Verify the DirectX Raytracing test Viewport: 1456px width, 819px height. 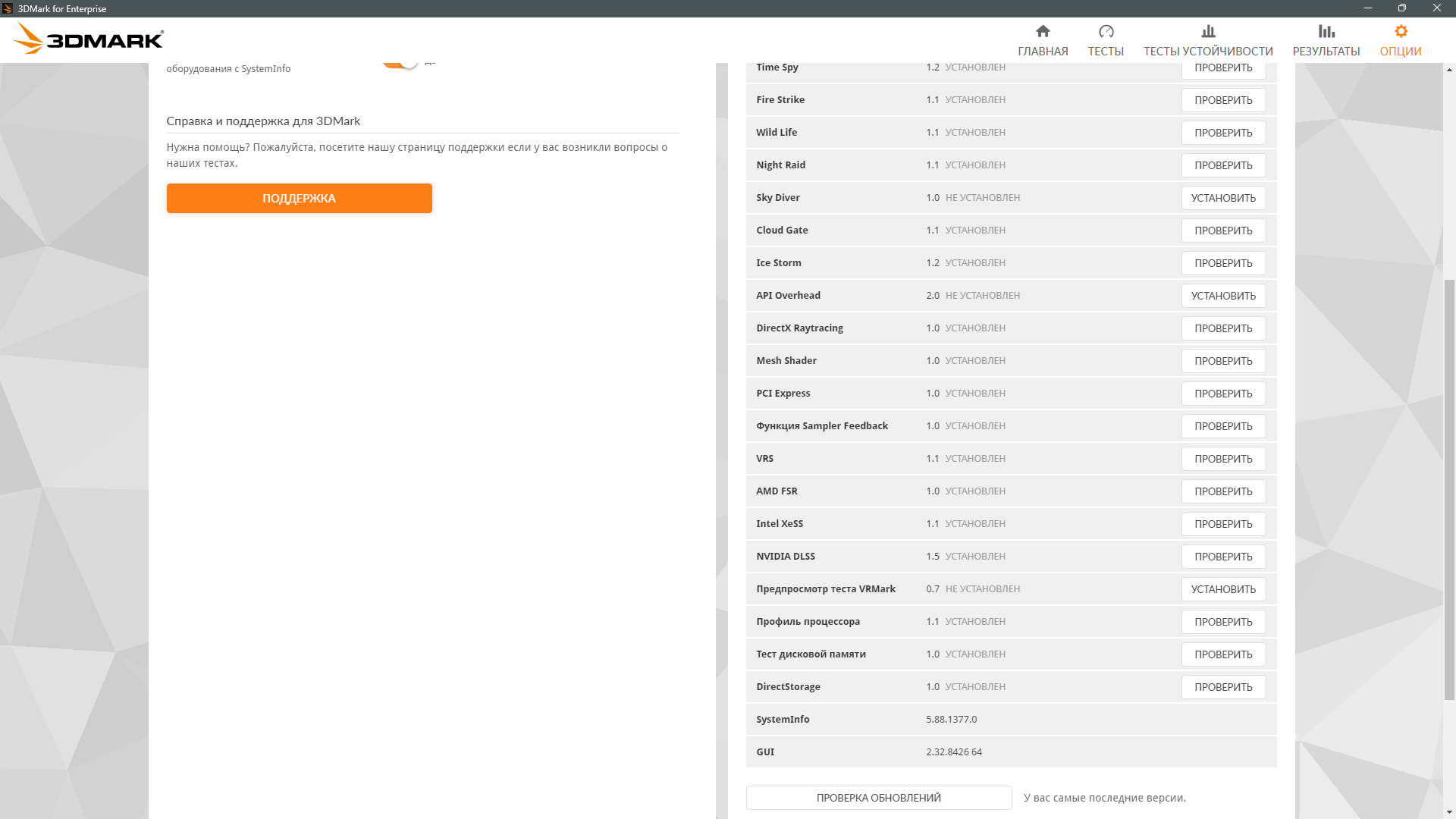(x=1223, y=328)
